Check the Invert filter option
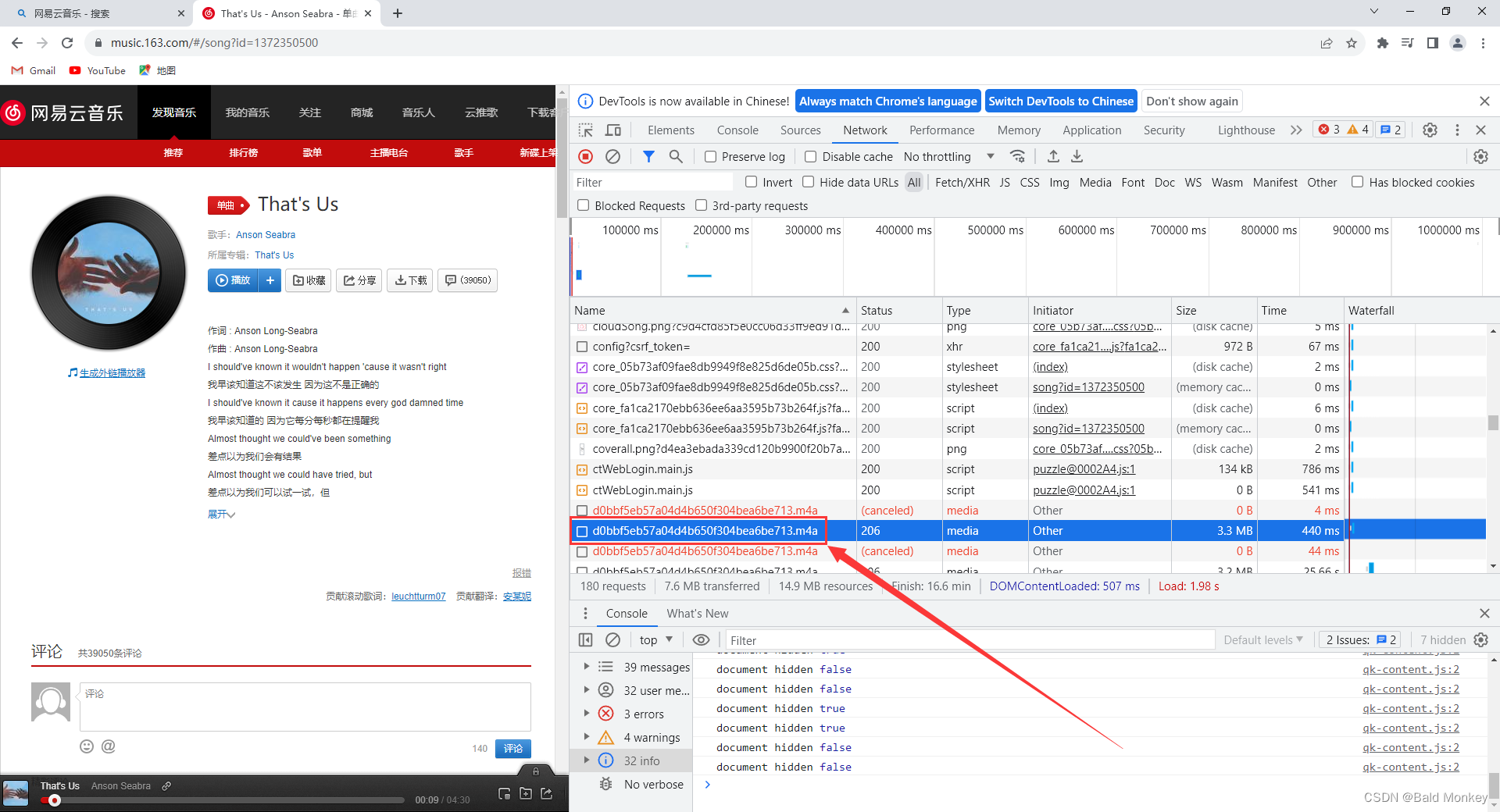Screen dimensions: 1500x812 click(752, 182)
